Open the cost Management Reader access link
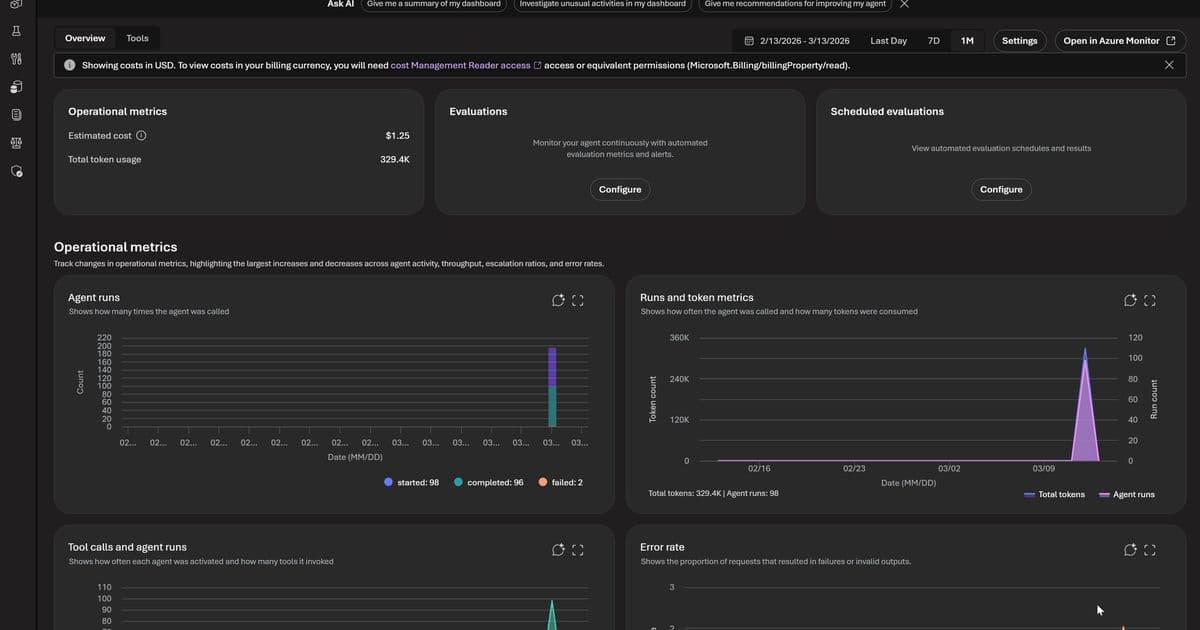This screenshot has width=1200, height=630. coord(461,64)
